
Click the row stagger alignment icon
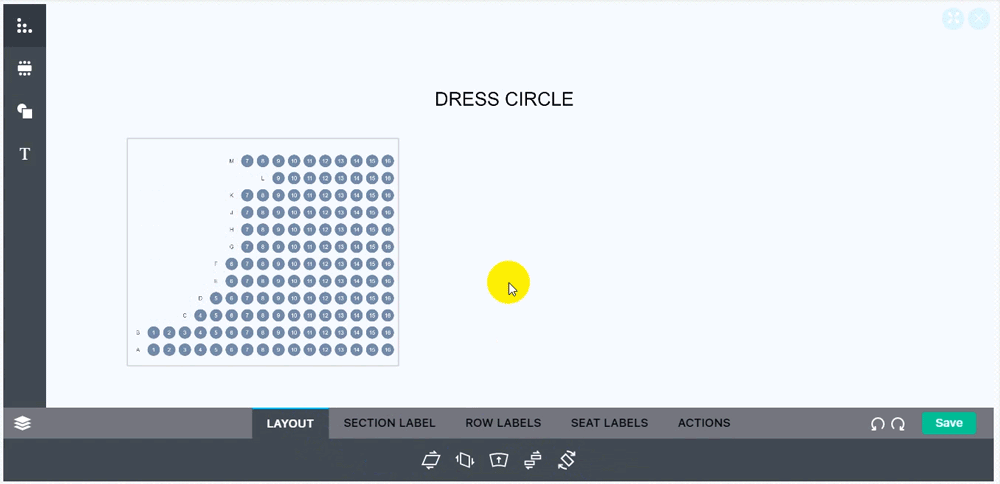click(533, 460)
